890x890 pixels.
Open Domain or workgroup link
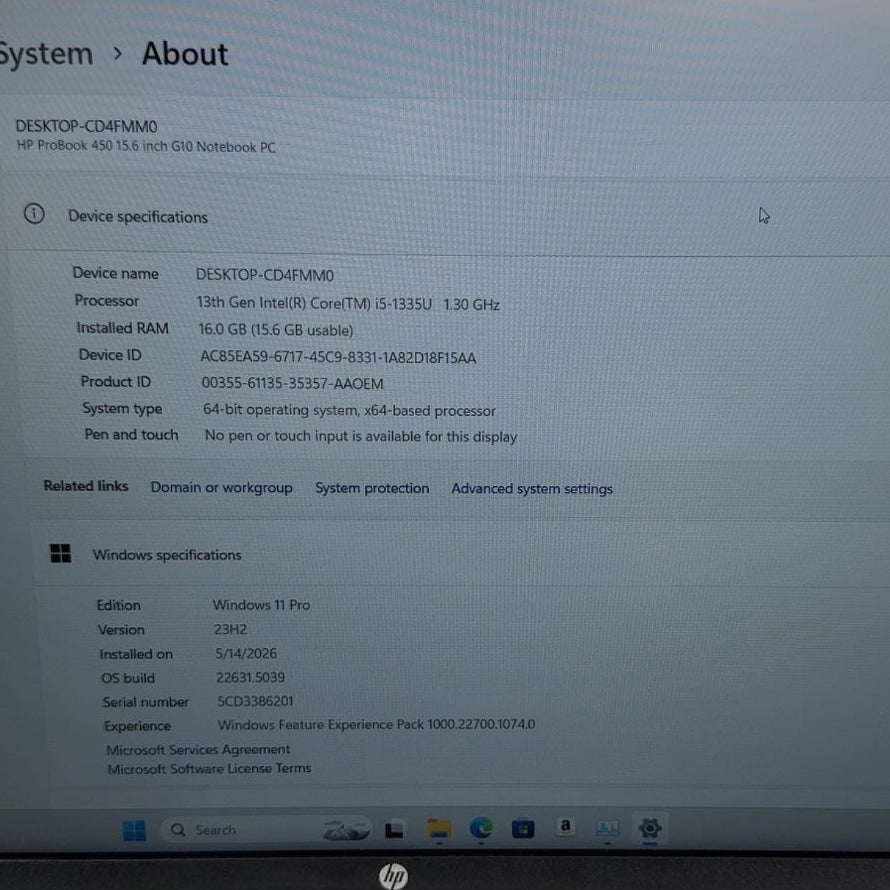coord(222,488)
